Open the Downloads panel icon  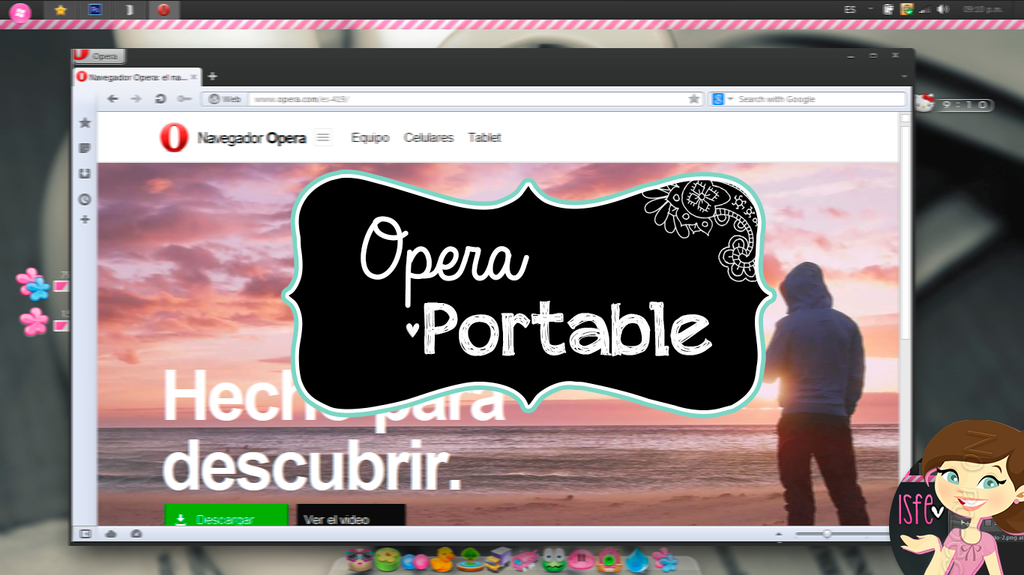click(85, 174)
